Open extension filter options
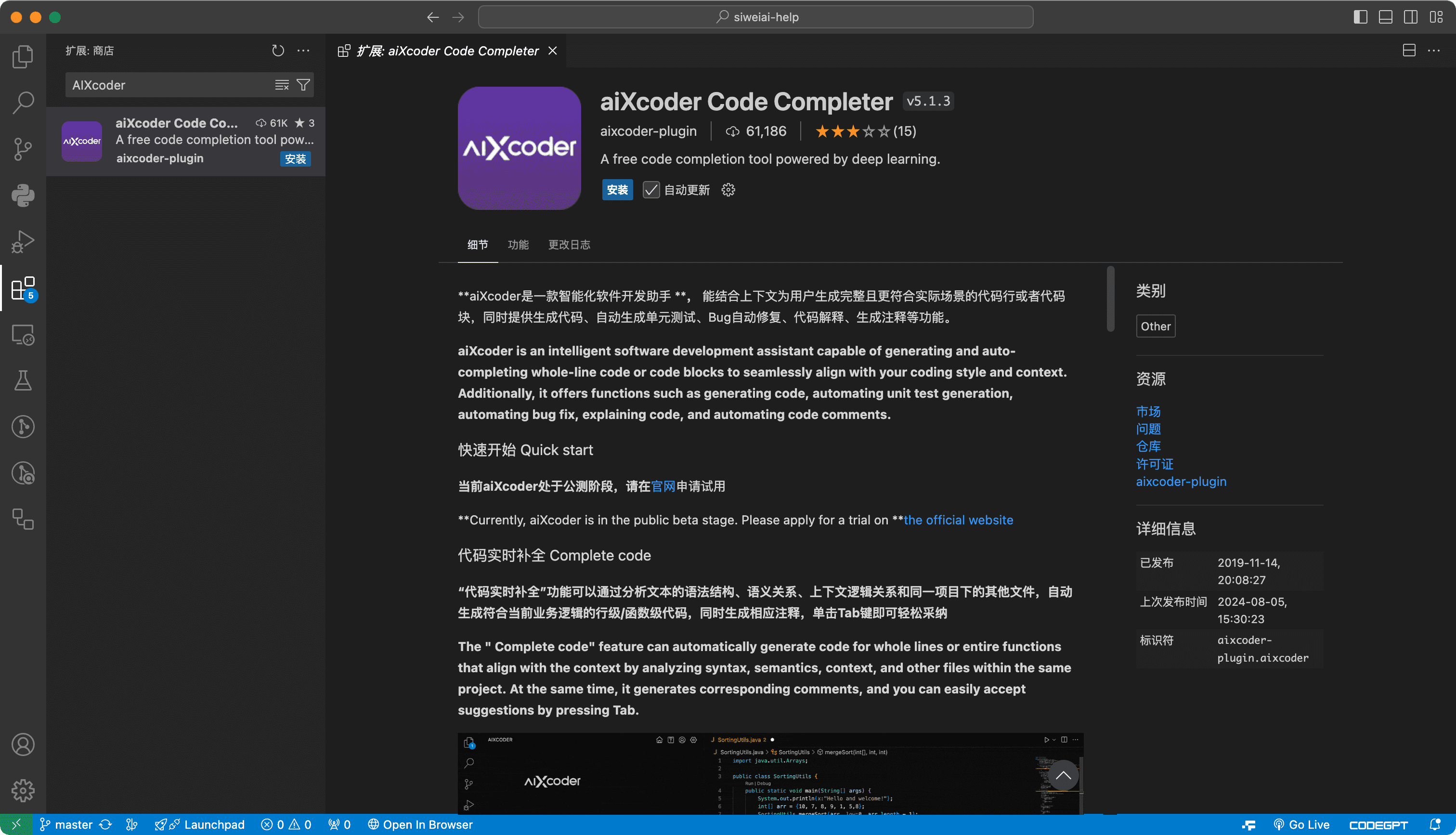The width and height of the screenshot is (1456, 835). point(304,84)
